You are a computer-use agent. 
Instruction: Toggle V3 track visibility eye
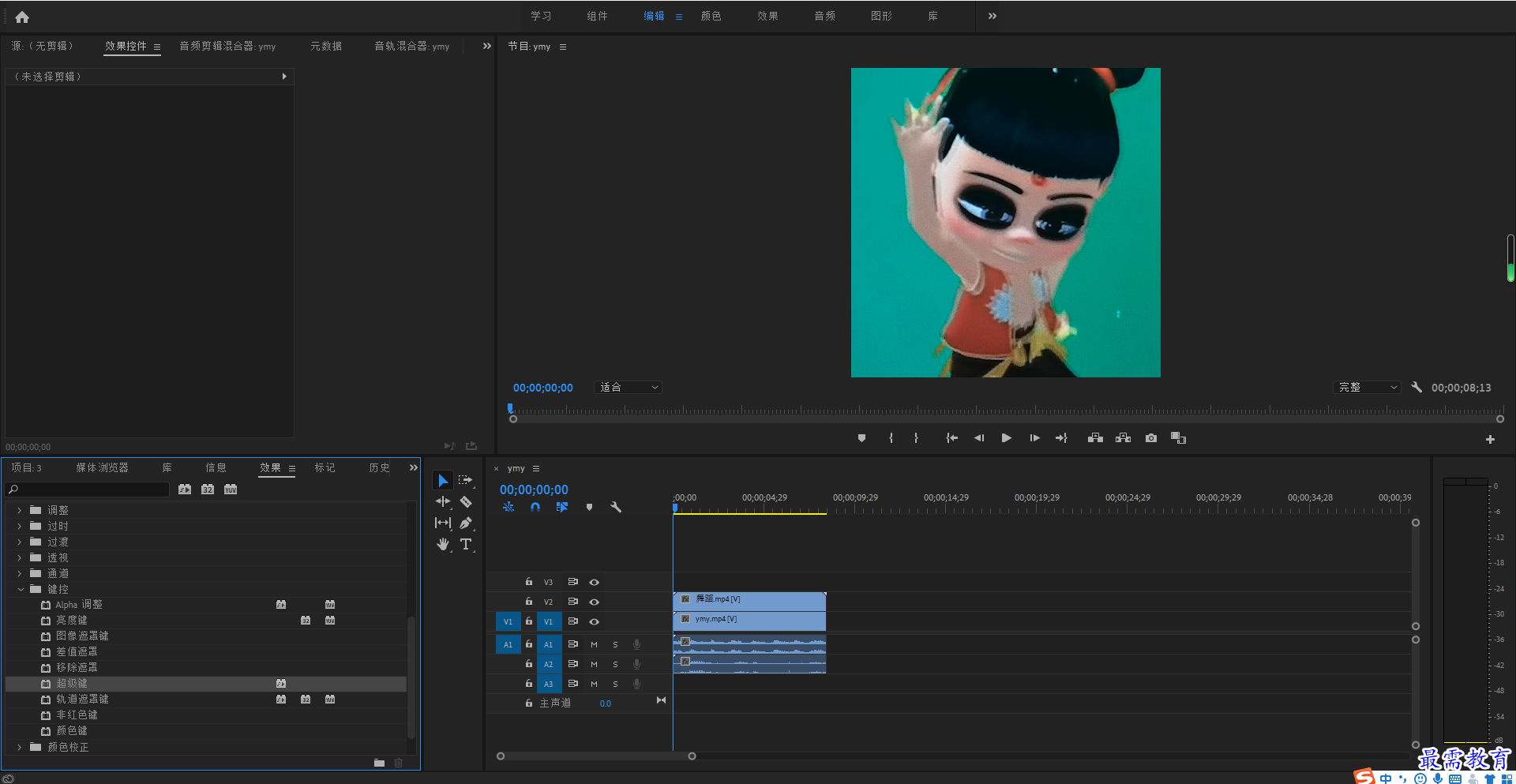pos(594,582)
